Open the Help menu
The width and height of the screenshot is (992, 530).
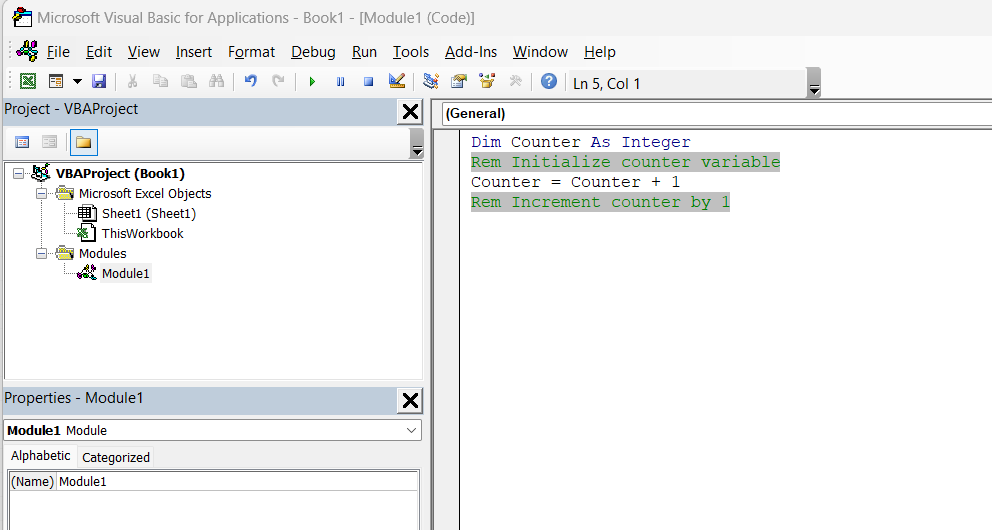[x=600, y=52]
